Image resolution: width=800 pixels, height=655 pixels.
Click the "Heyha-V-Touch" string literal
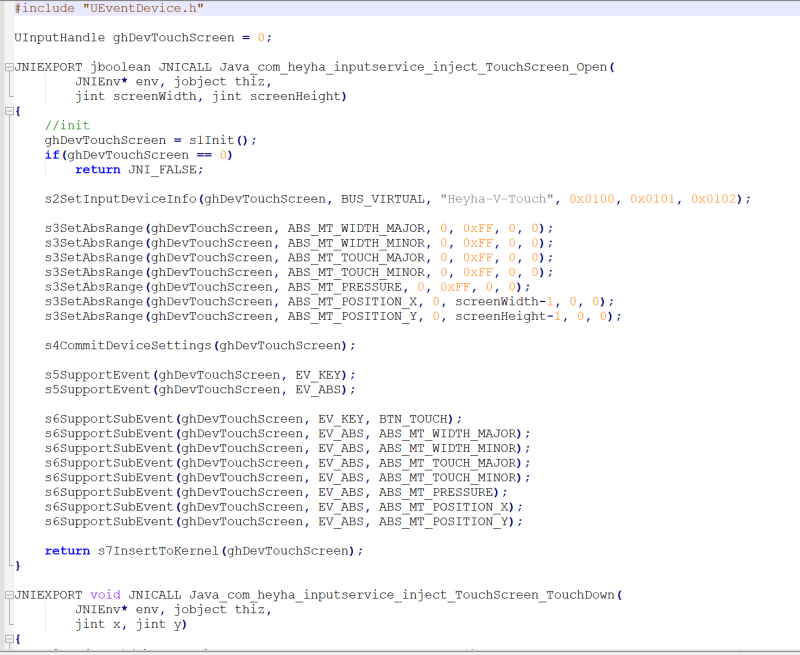click(497, 199)
